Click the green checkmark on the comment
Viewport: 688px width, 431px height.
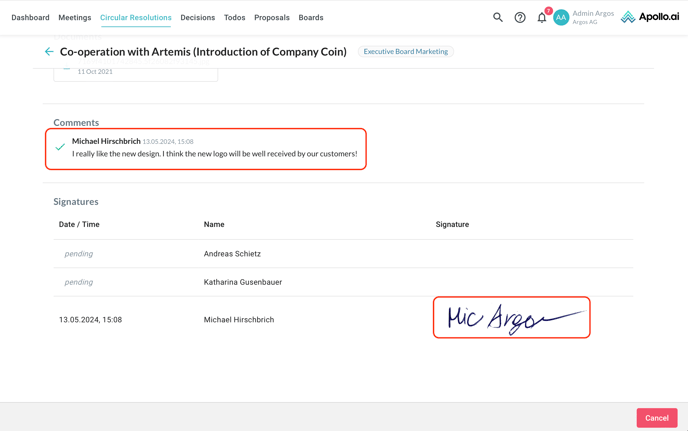(x=60, y=148)
